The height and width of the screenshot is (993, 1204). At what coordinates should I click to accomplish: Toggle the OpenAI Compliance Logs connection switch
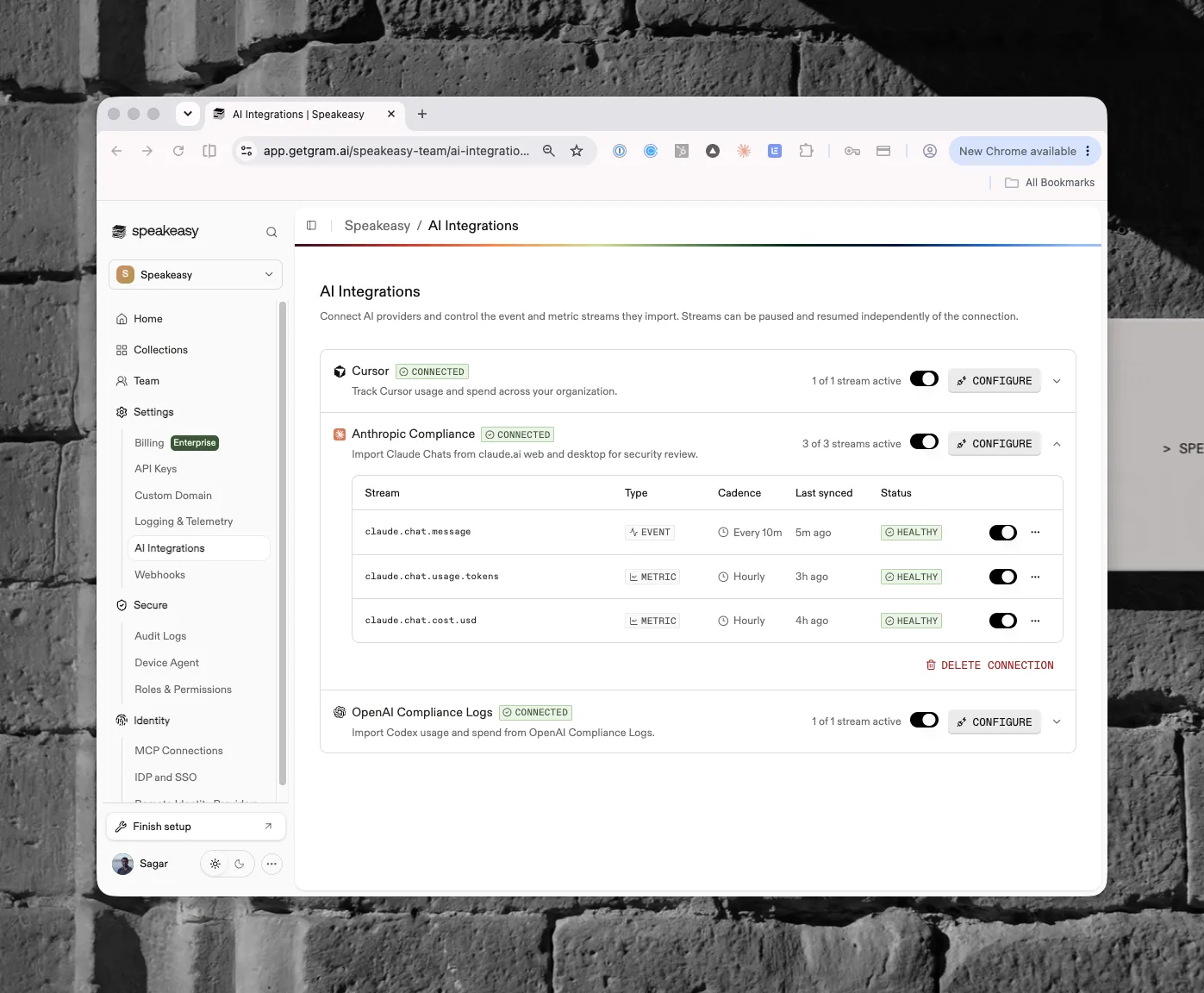click(x=924, y=721)
